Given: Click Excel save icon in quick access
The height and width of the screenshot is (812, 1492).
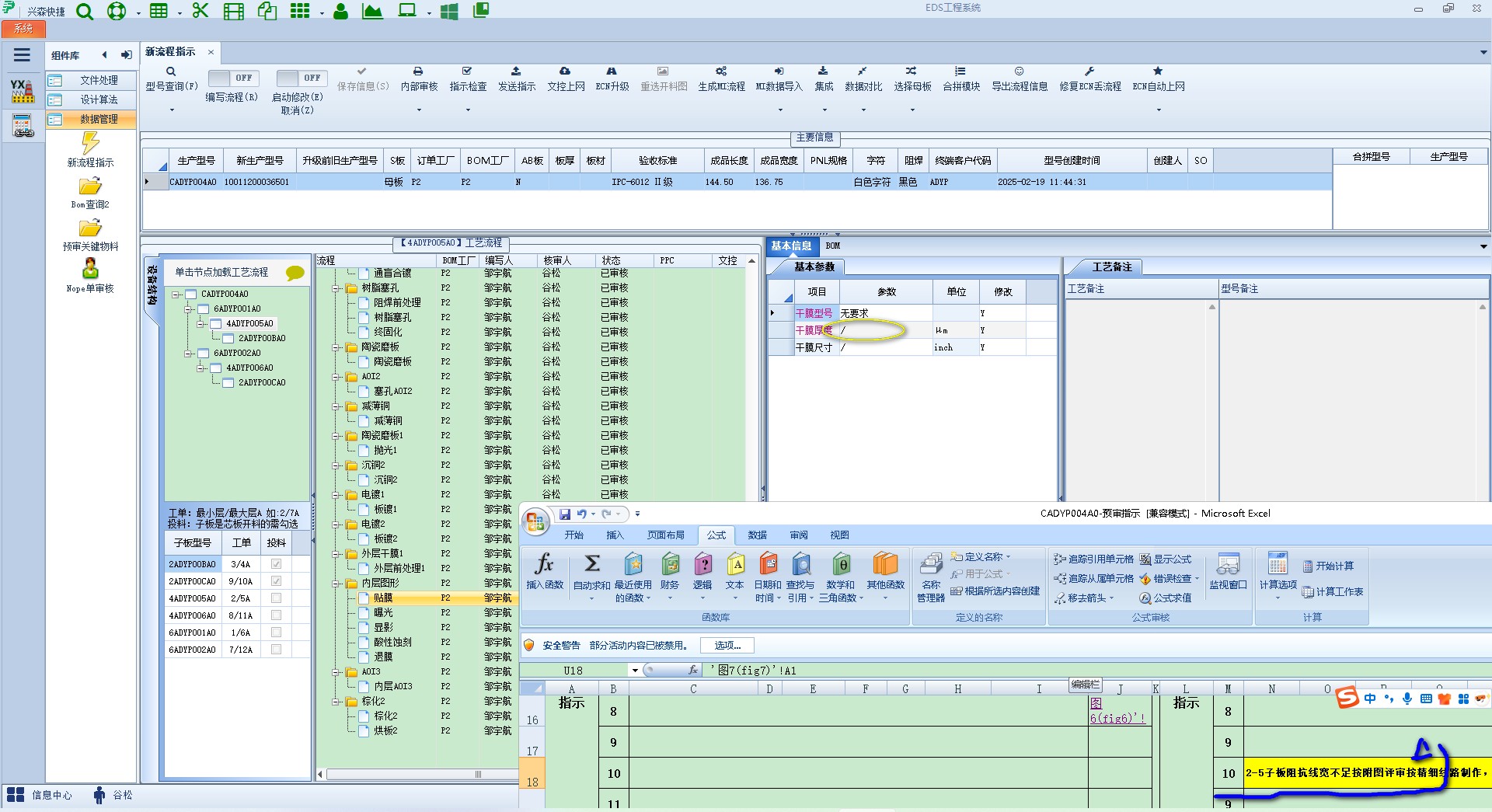Looking at the screenshot, I should (565, 514).
